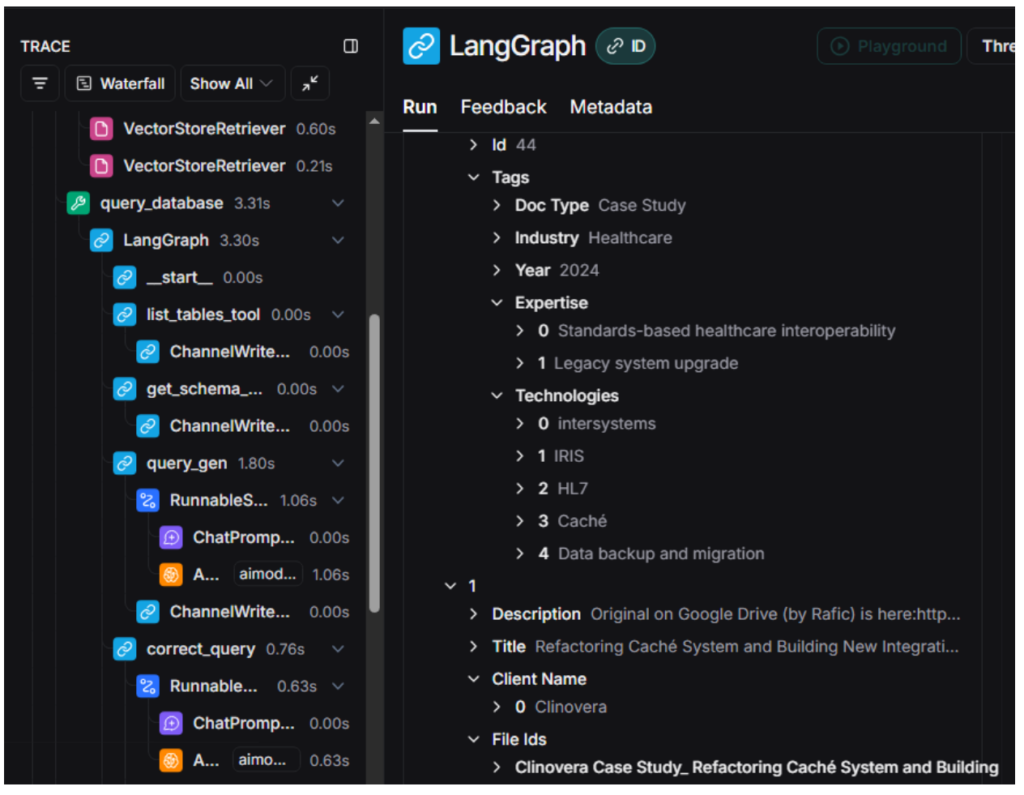This screenshot has height=795, width=1024.
Task: Collapse the item 1 section
Action: 450,586
